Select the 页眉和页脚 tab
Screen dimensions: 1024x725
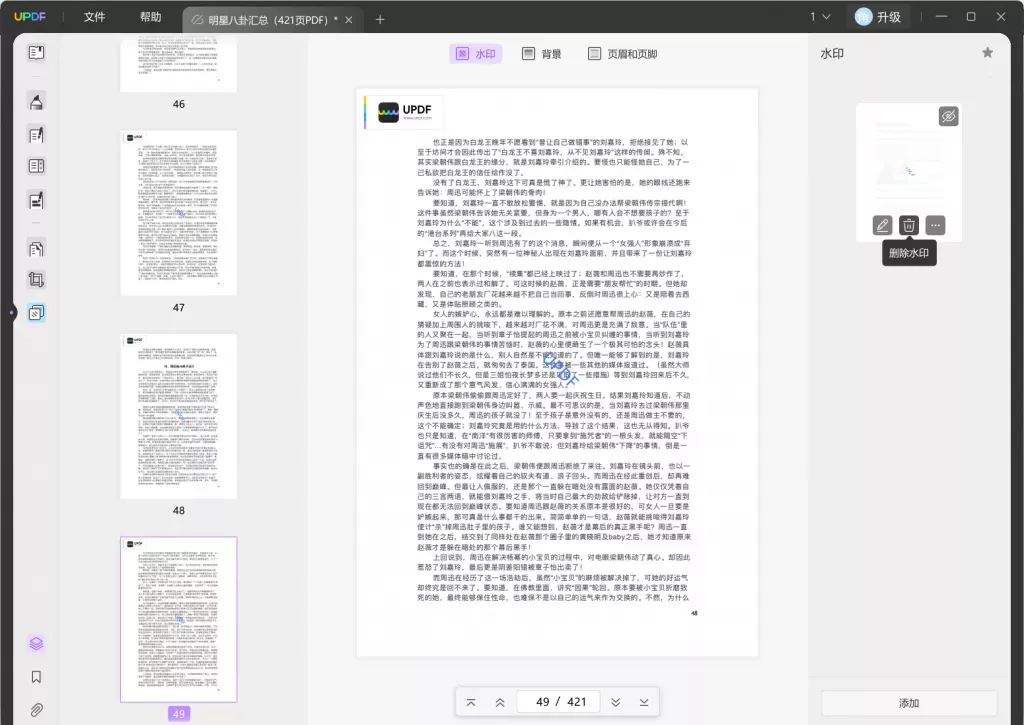pyautogui.click(x=622, y=54)
